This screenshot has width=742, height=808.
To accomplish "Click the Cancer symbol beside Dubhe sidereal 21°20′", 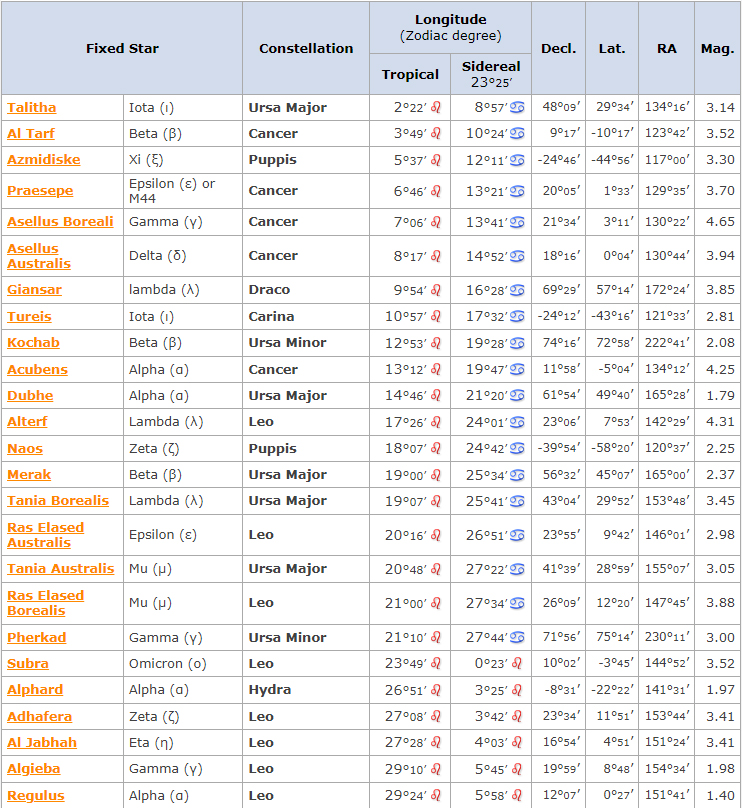I will 517,396.
